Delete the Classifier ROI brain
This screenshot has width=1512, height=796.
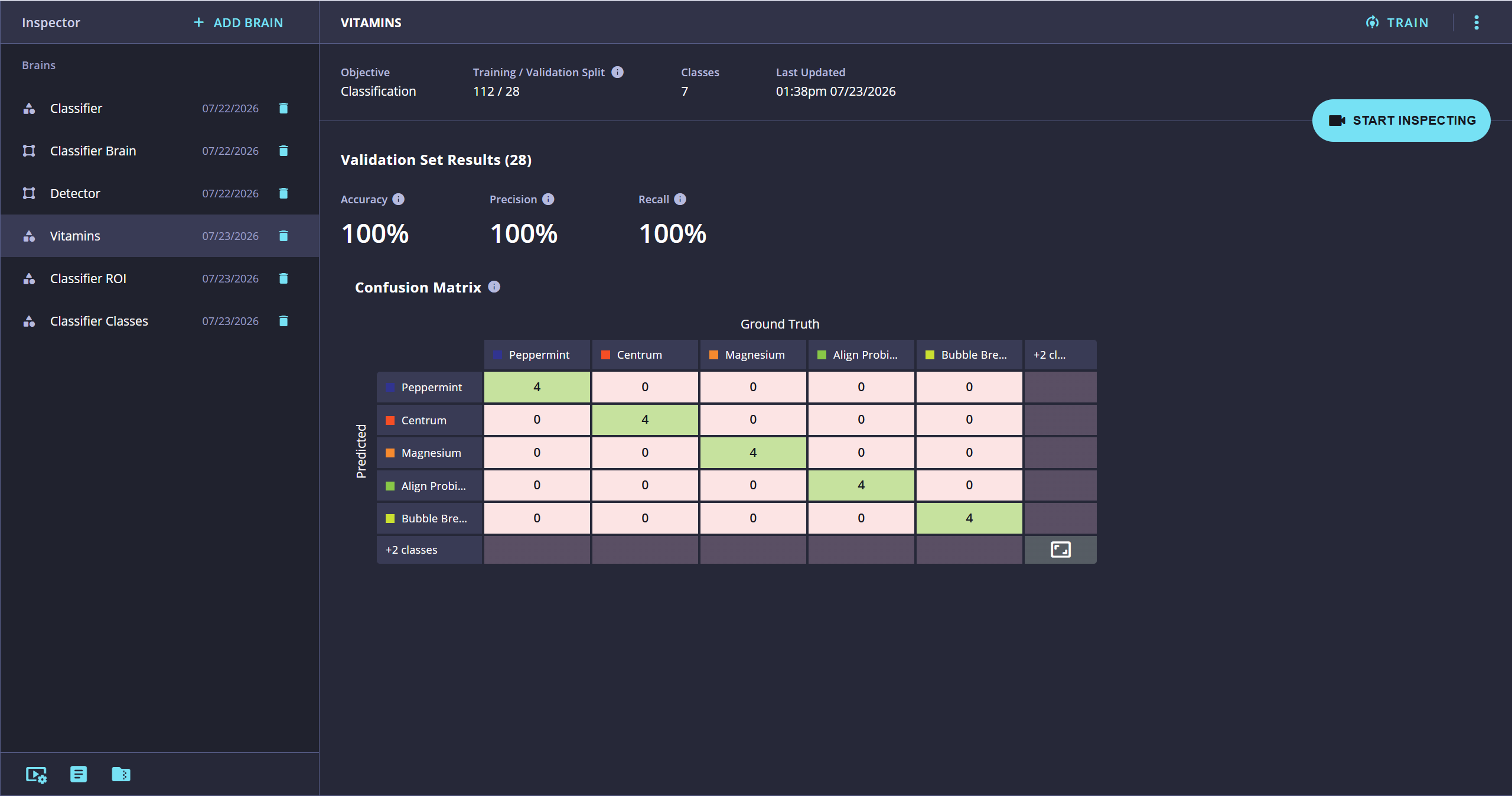click(x=283, y=278)
